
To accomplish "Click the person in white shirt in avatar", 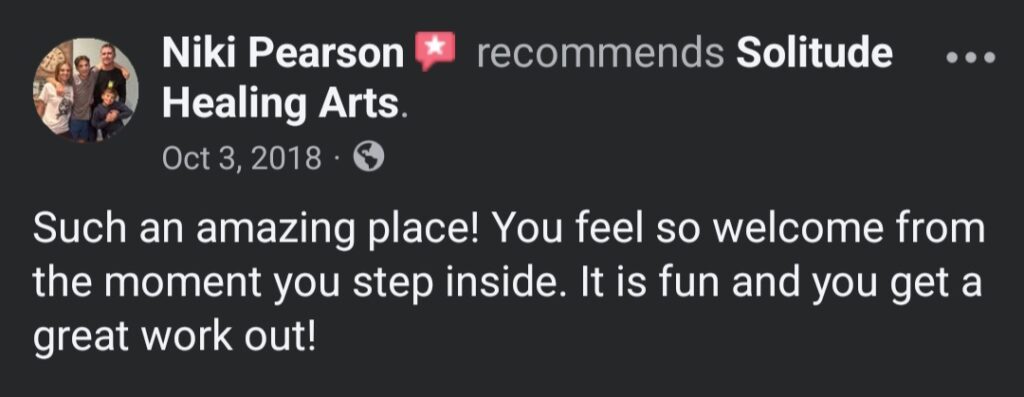I will click(x=56, y=98).
